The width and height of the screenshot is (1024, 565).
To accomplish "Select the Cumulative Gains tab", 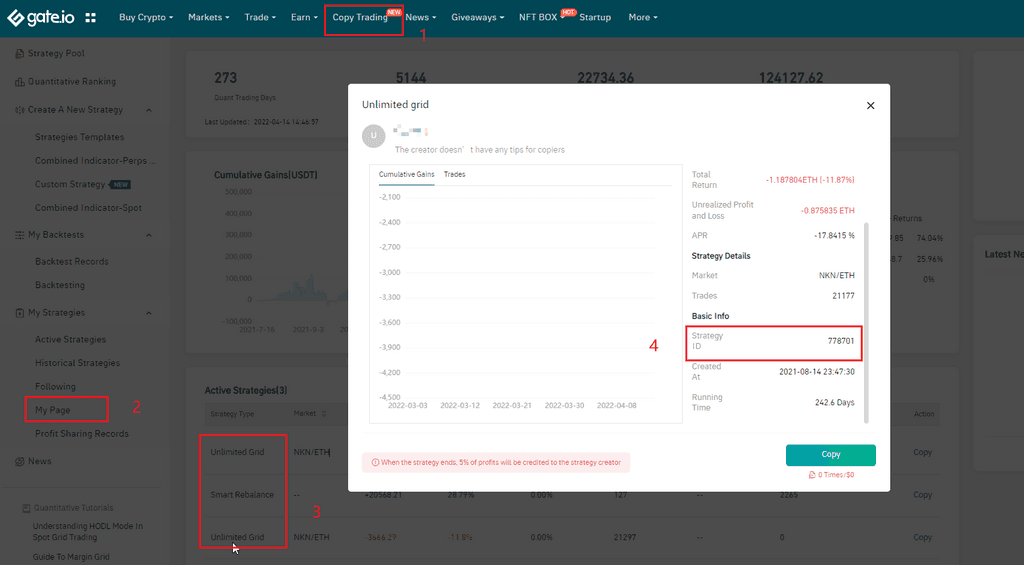I will tap(406, 175).
